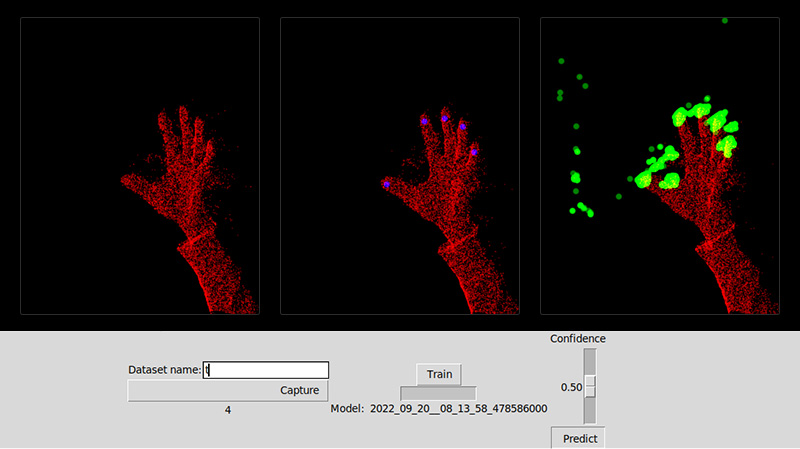800x449 pixels.
Task: Click the blue index fingertip marker
Action: 424,121
